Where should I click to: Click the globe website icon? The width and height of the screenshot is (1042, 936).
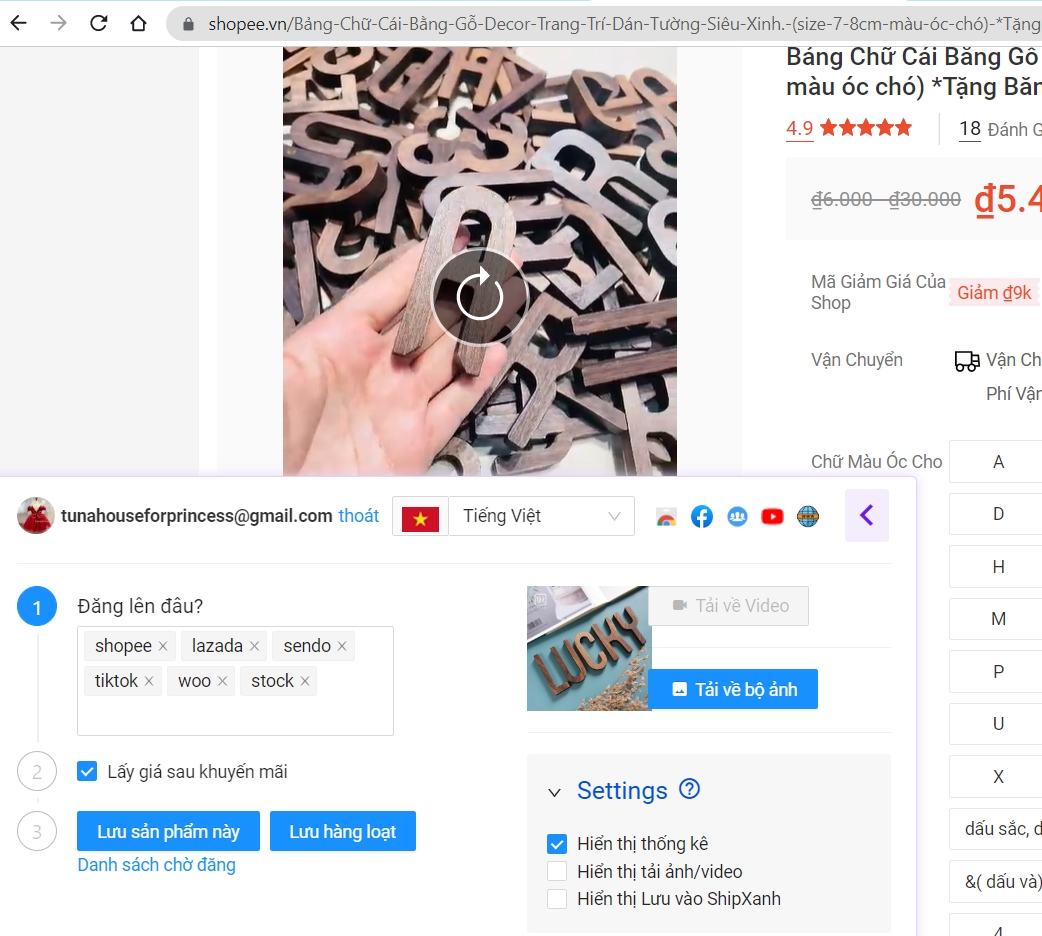click(808, 517)
